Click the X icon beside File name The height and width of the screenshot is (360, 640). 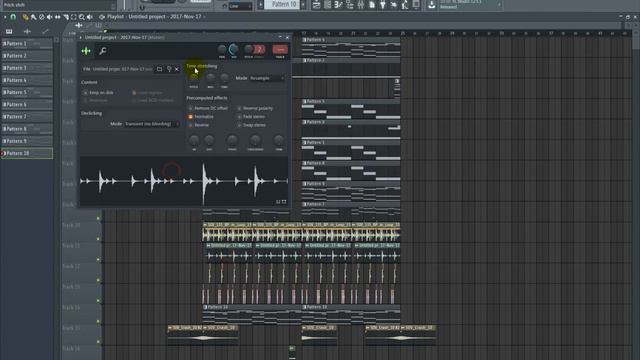[177, 69]
